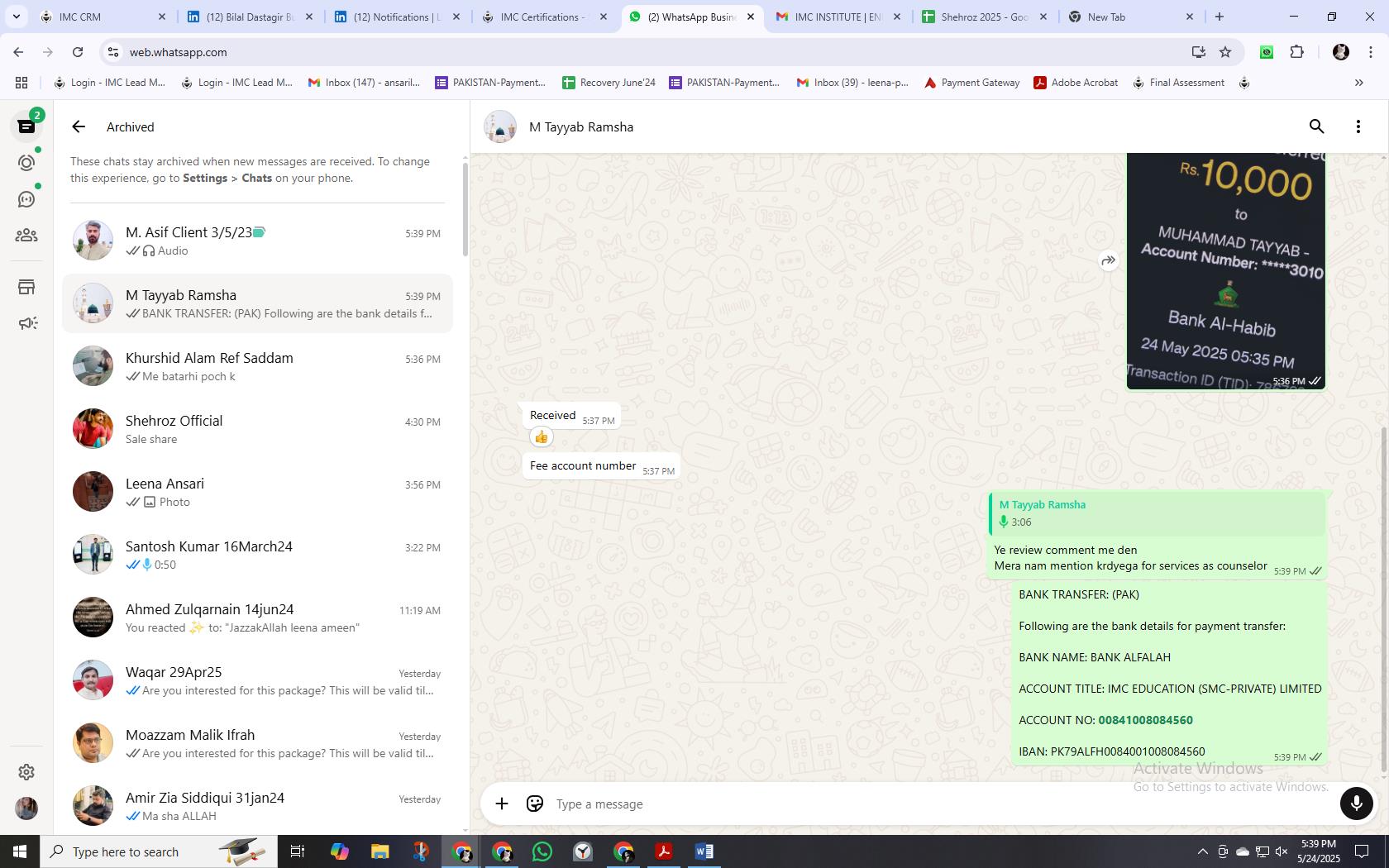Switch to Bilal Dastagir LinkedIn tab
Viewport: 1389px width, 868px height.
point(250,17)
